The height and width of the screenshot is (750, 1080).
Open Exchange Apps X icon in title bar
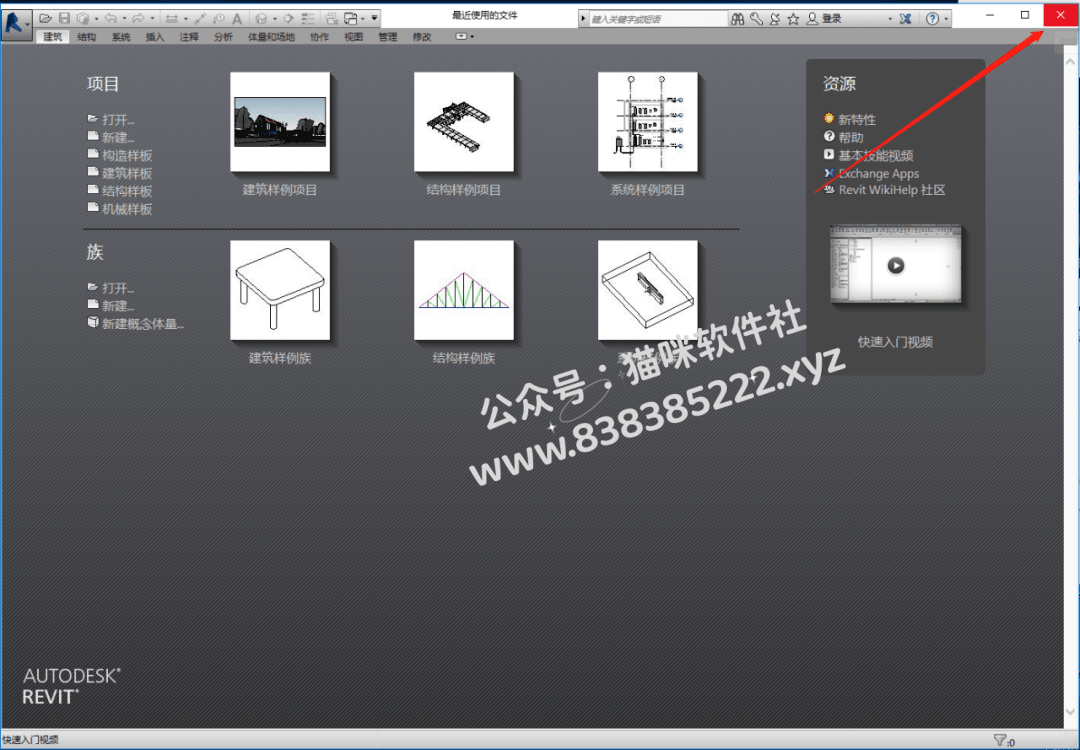click(x=906, y=19)
